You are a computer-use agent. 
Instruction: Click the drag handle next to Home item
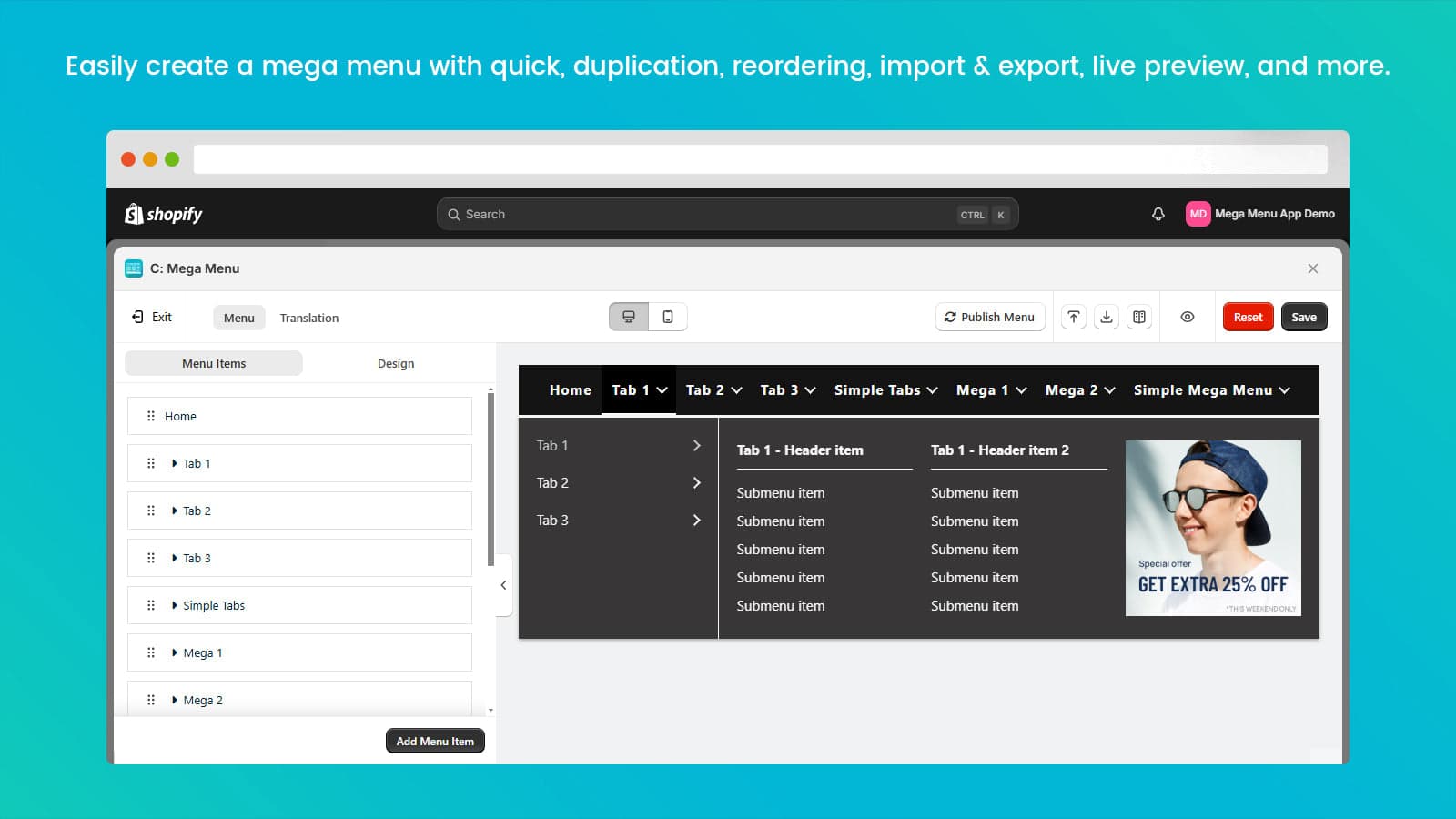click(x=151, y=416)
